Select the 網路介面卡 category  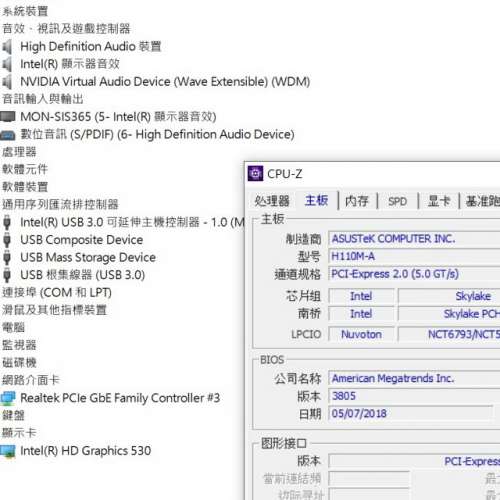[31, 380]
